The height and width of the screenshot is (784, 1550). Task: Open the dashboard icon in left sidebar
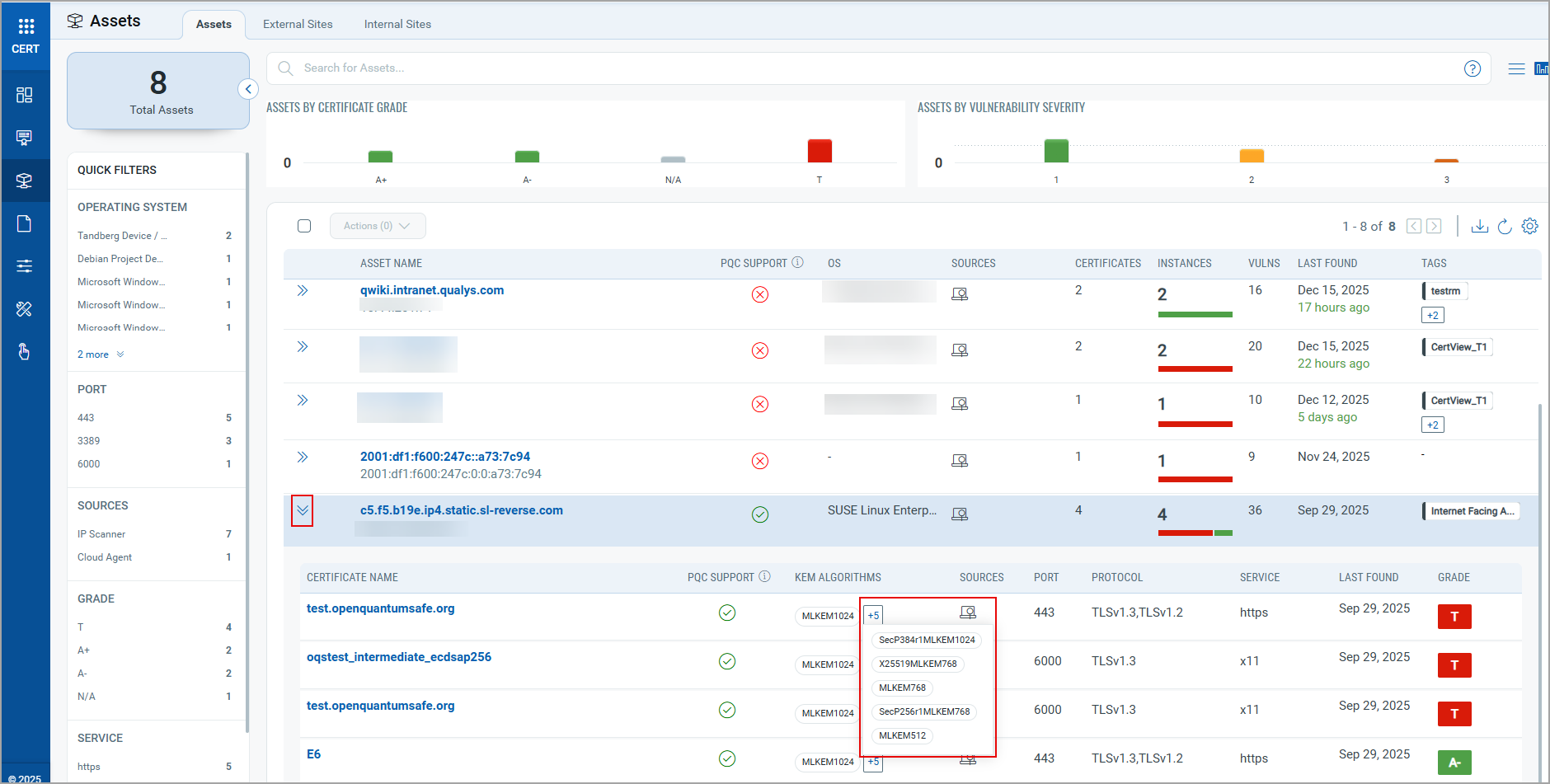25,95
